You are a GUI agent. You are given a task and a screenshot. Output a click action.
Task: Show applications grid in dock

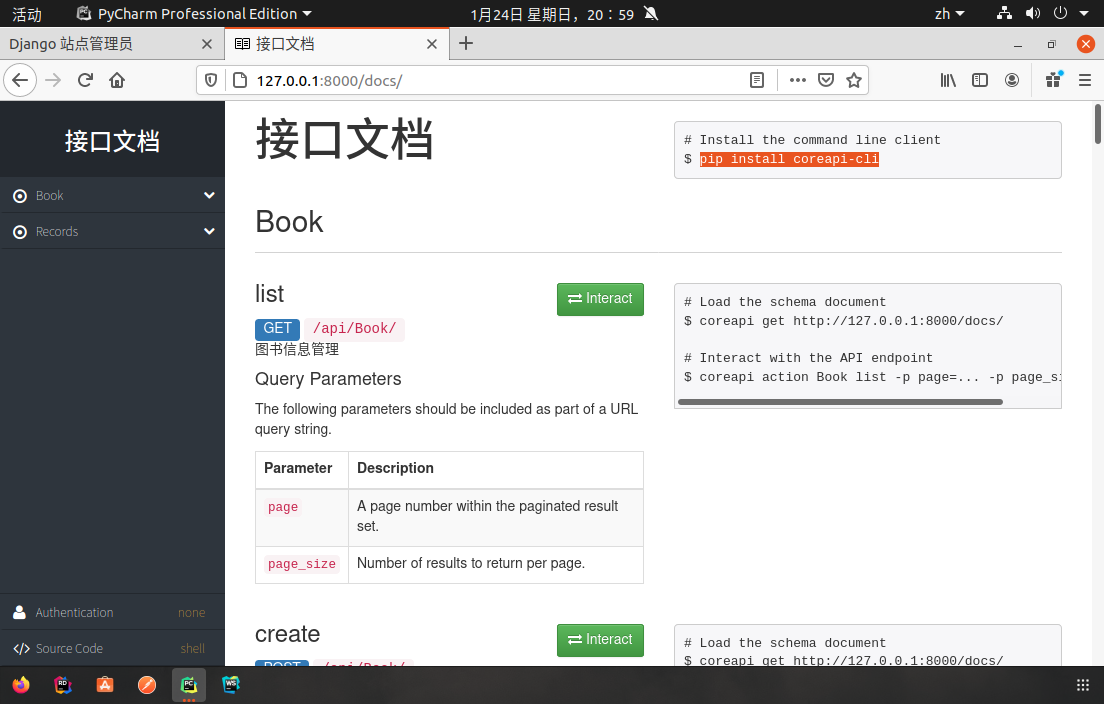[x=1083, y=685]
